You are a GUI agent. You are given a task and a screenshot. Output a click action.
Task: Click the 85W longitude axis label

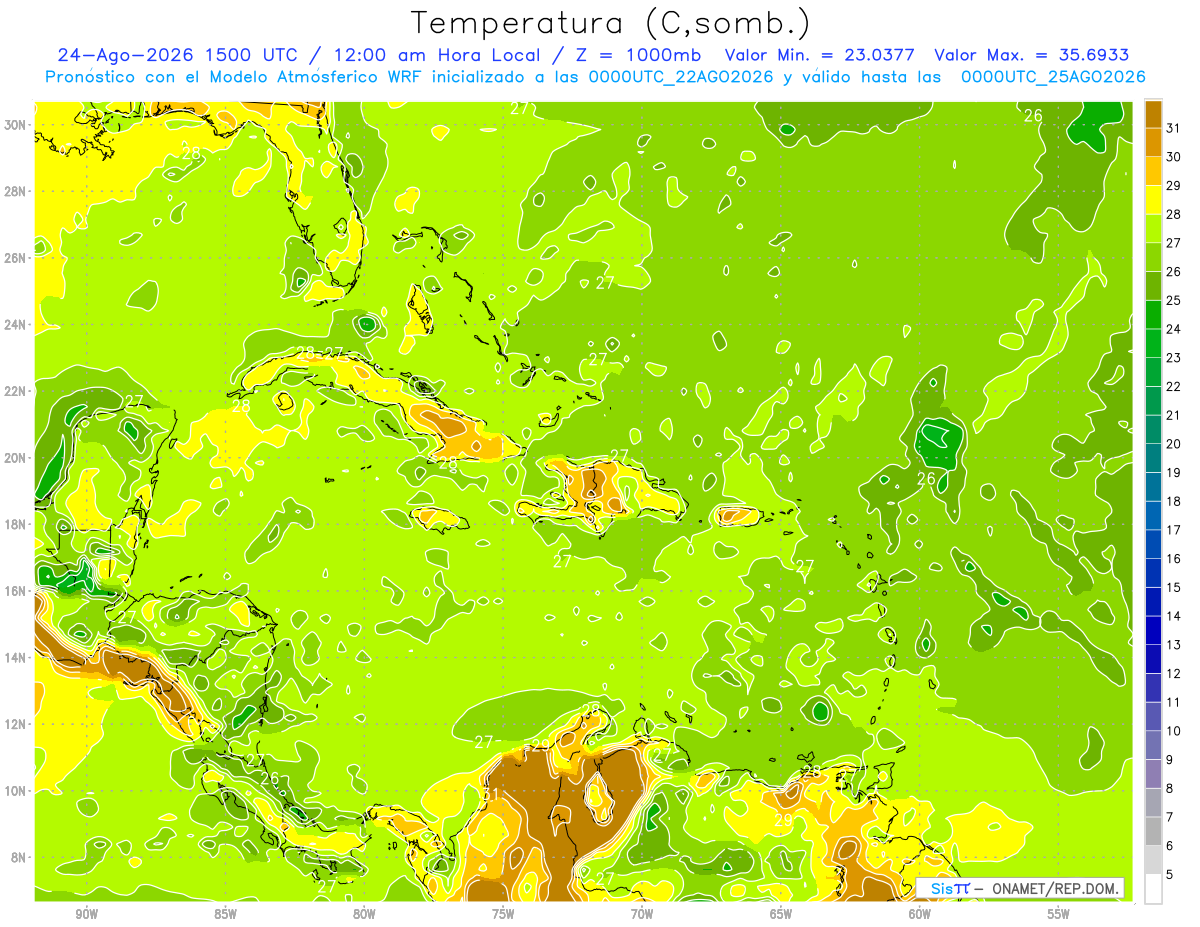click(225, 914)
